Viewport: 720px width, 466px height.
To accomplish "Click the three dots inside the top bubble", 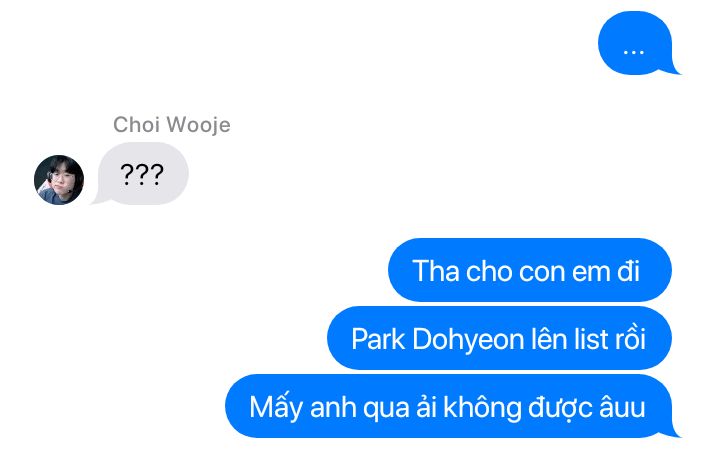I will 634,53.
